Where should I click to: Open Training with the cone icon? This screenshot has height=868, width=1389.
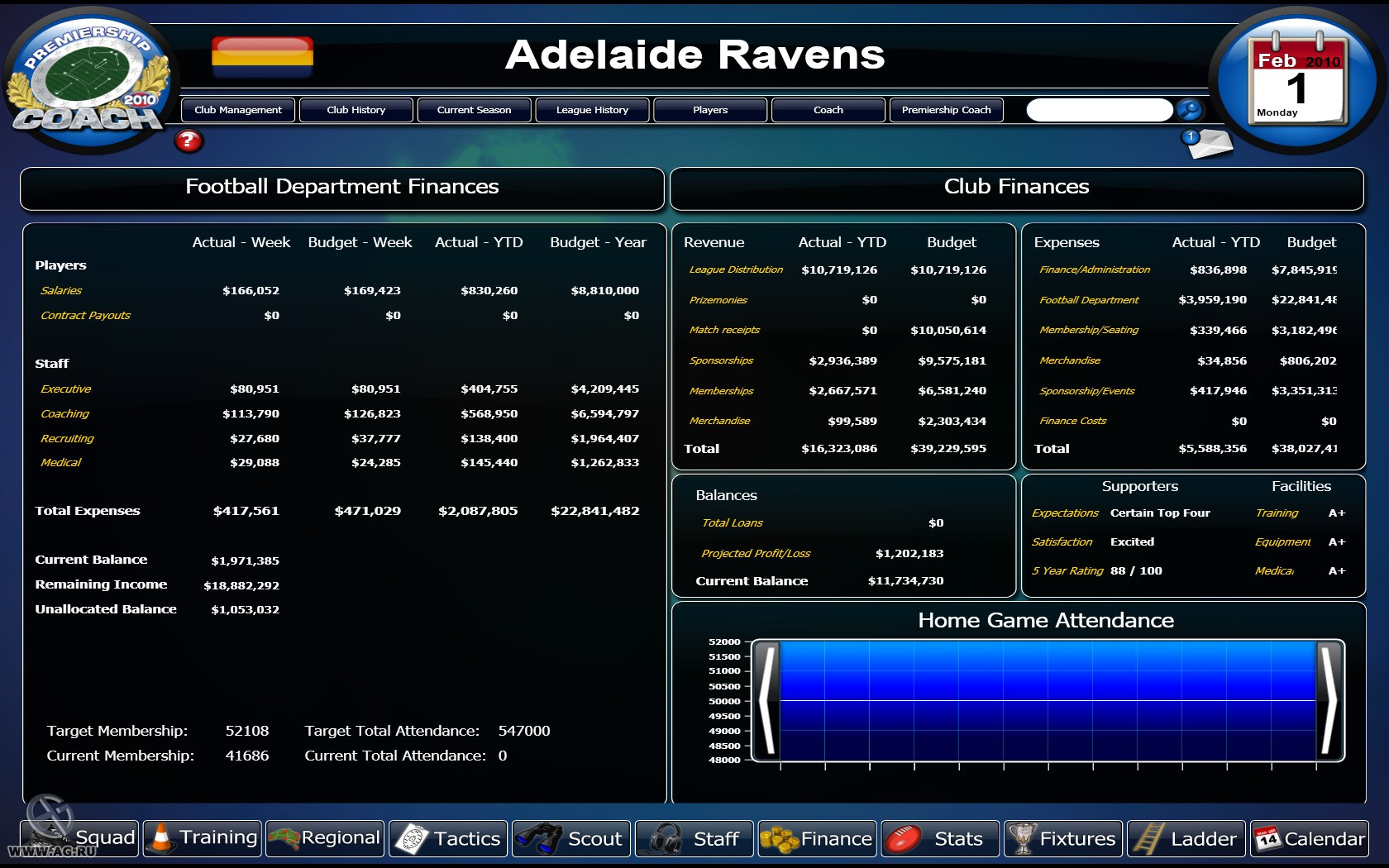[x=203, y=838]
